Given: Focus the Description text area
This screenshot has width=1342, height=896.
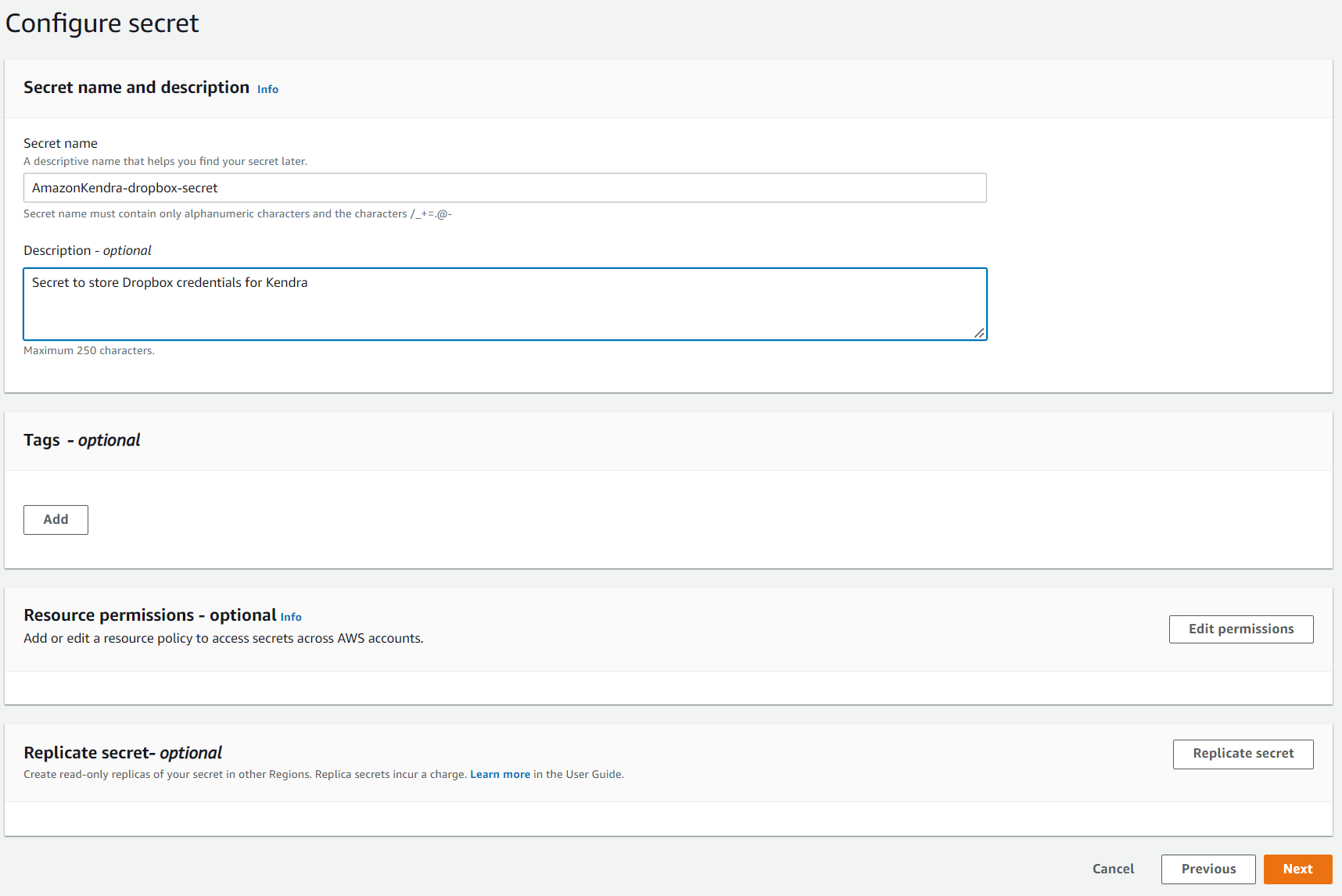Looking at the screenshot, I should coord(504,304).
